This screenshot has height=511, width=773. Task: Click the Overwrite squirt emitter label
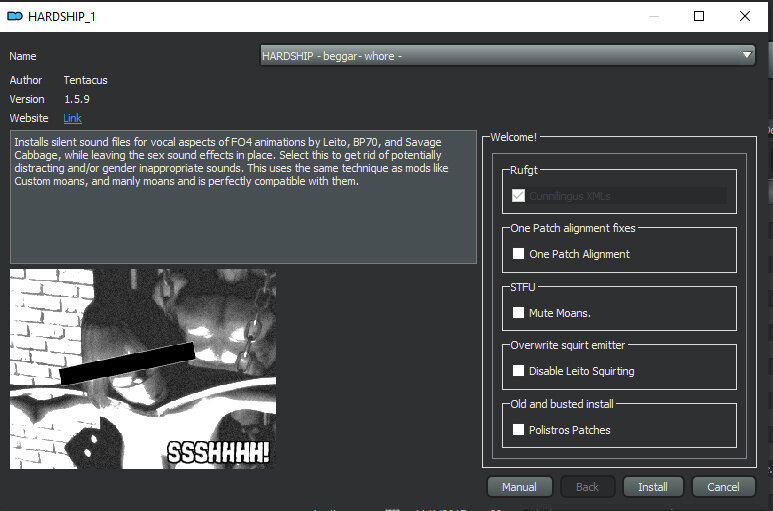point(567,345)
